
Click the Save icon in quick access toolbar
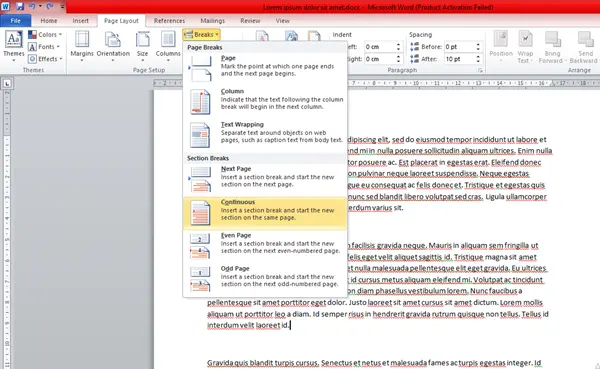click(x=20, y=7)
